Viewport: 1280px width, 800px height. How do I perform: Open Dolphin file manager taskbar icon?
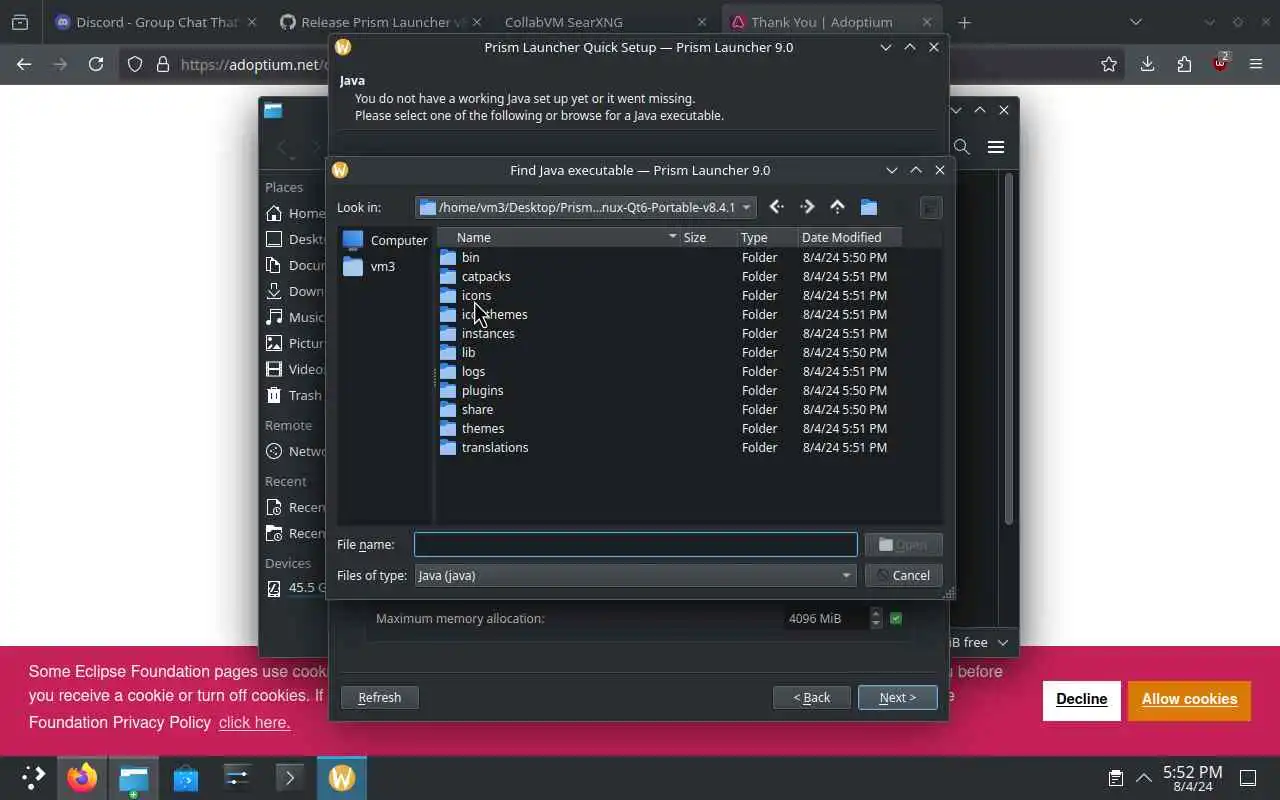[134, 777]
